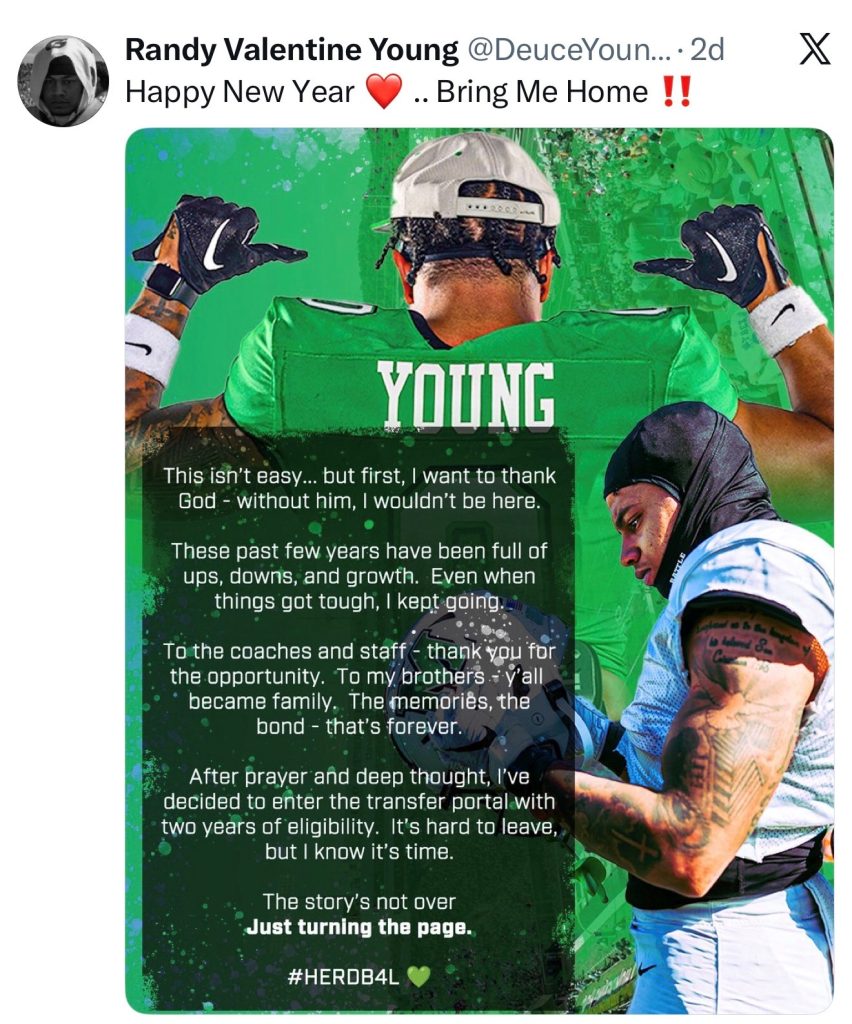Click the thank God opening paragraph
Viewport: 852px width, 1024px height.
[x=359, y=488]
